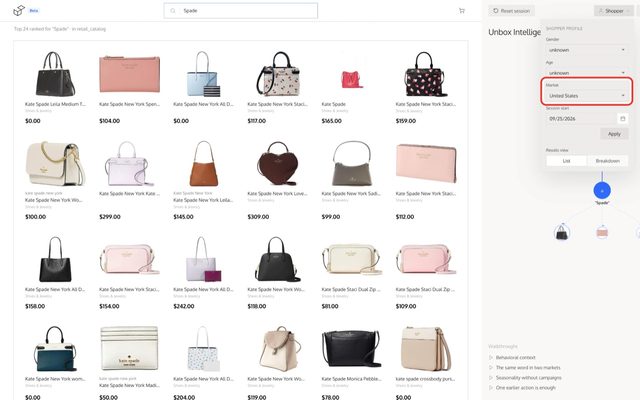Open the black floral Staci satchel priced $159.00

pyautogui.click(x=424, y=74)
